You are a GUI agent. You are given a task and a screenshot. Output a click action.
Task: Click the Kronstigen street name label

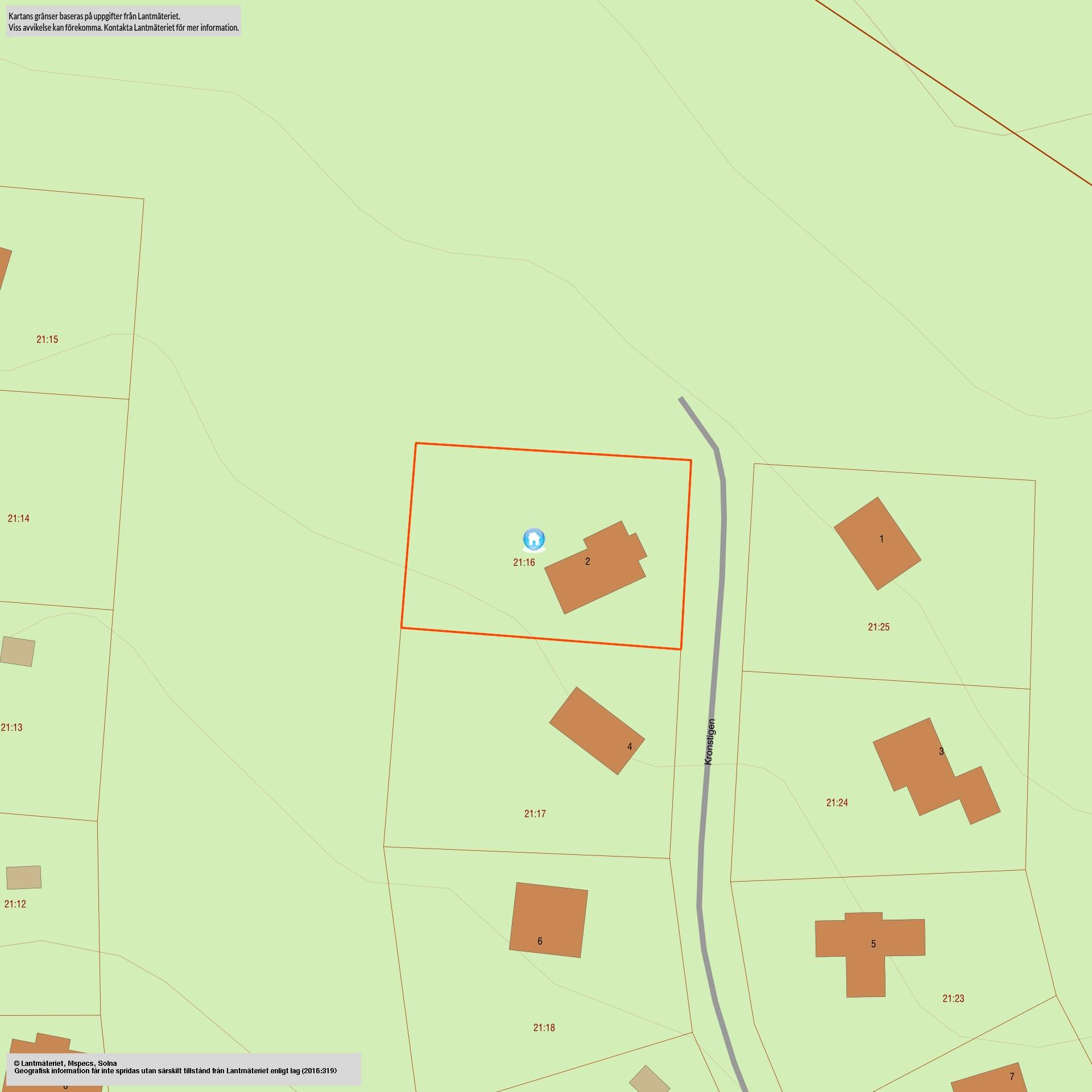[709, 742]
